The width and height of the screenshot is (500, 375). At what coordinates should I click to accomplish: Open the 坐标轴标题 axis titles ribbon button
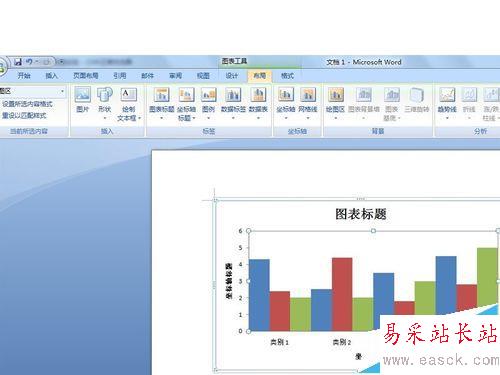186,104
